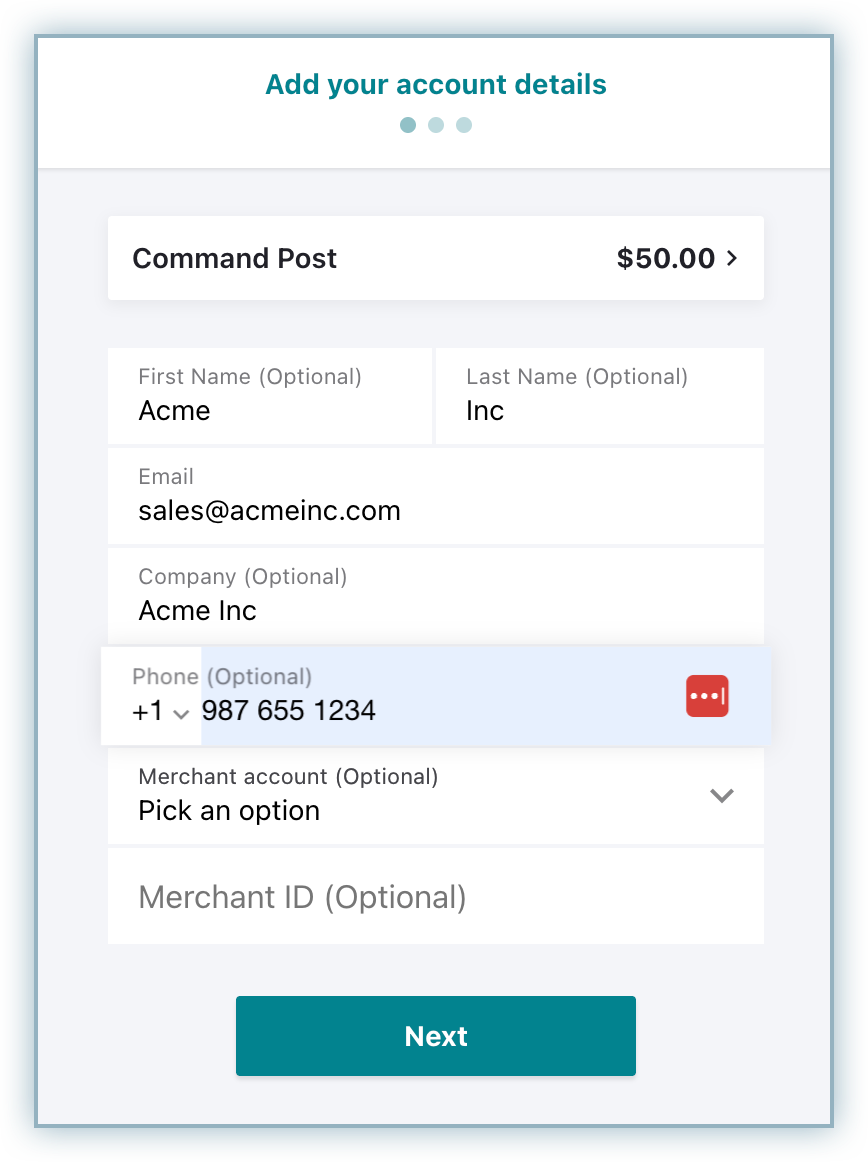Screen dimensions: 868x1162
Task: Click the phone number 987 655 1234
Action: pos(289,712)
